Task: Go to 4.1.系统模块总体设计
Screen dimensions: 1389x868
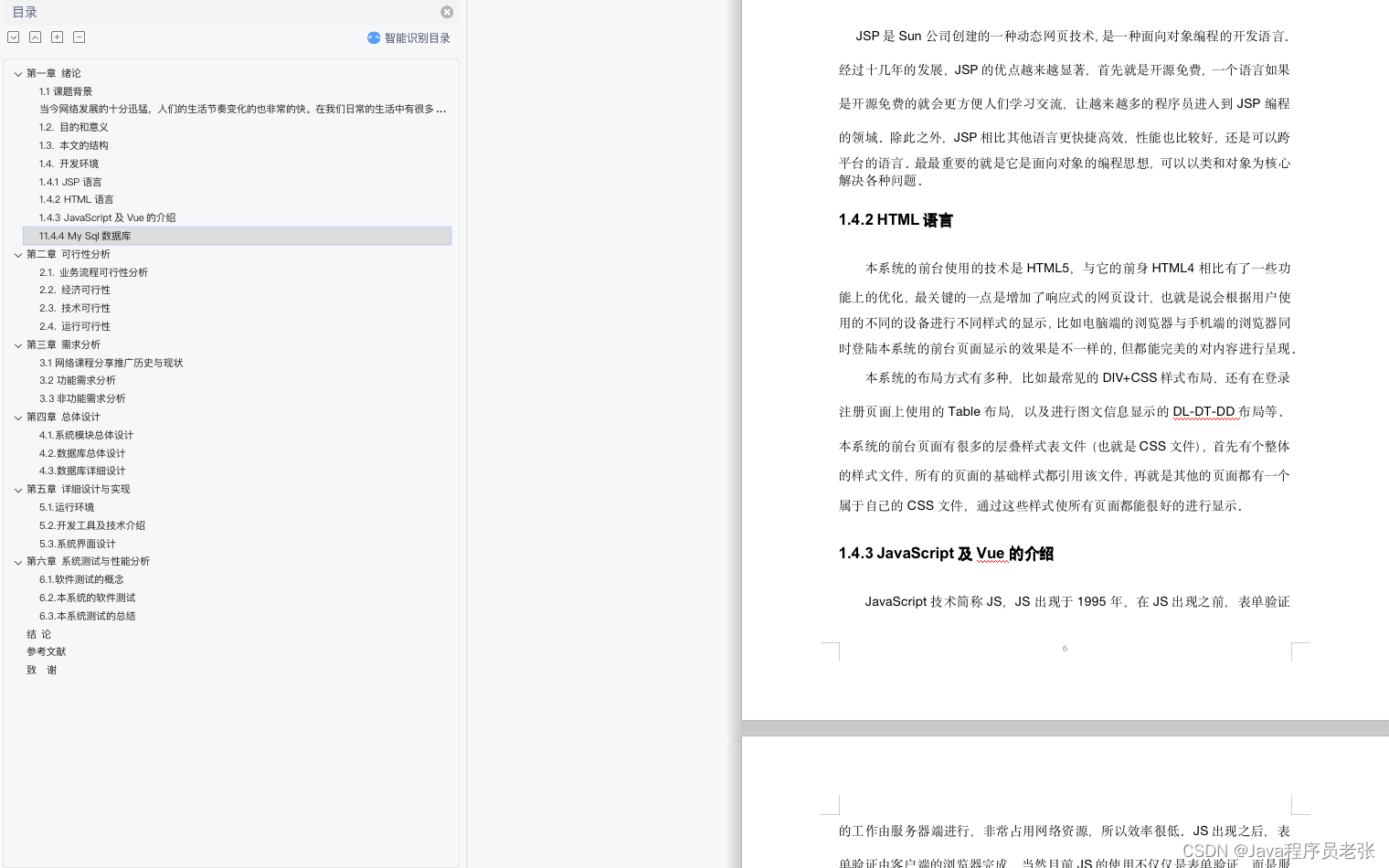Action: 86,435
